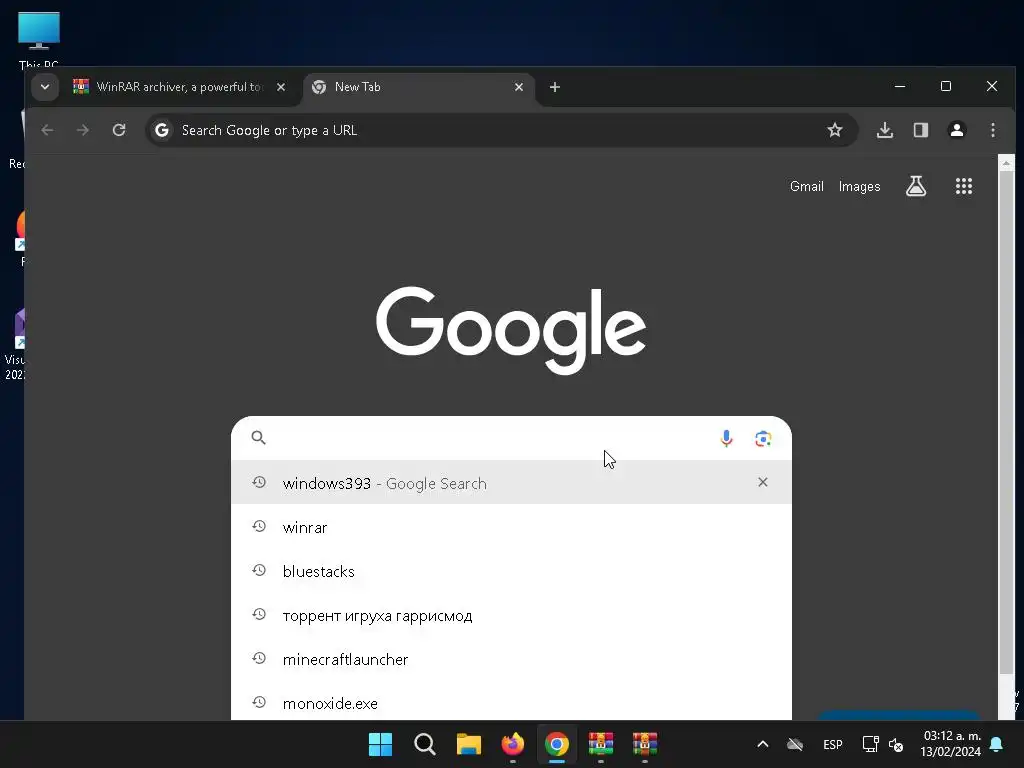
Task: Open the notifications bell icon
Action: [x=997, y=744]
